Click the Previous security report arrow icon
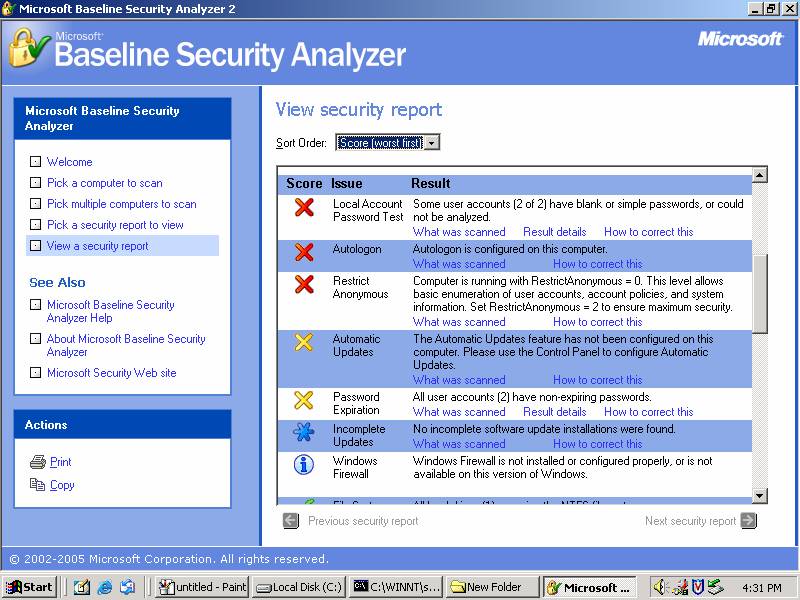800x600 pixels. [291, 521]
